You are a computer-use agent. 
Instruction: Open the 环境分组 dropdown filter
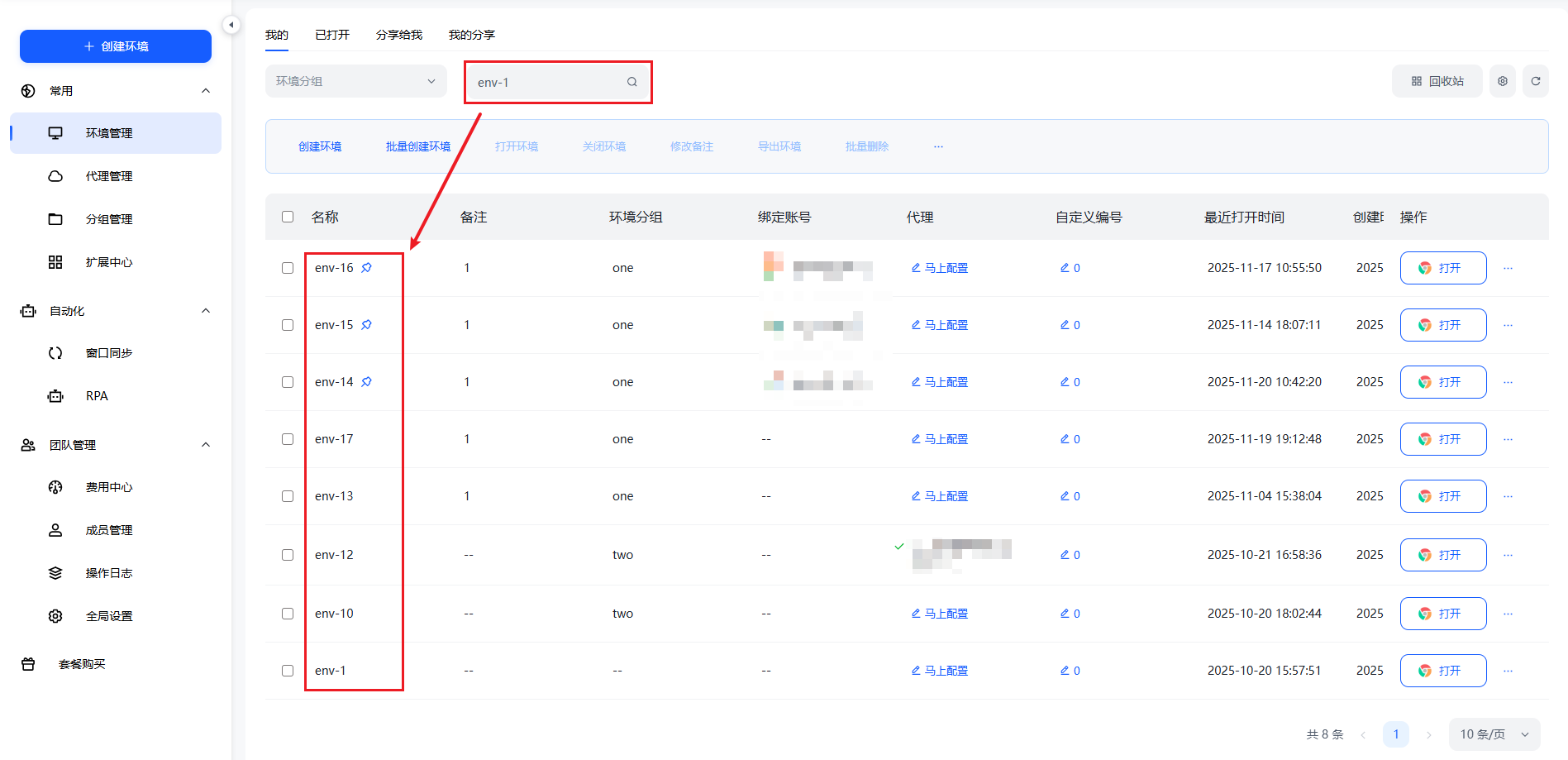(355, 81)
